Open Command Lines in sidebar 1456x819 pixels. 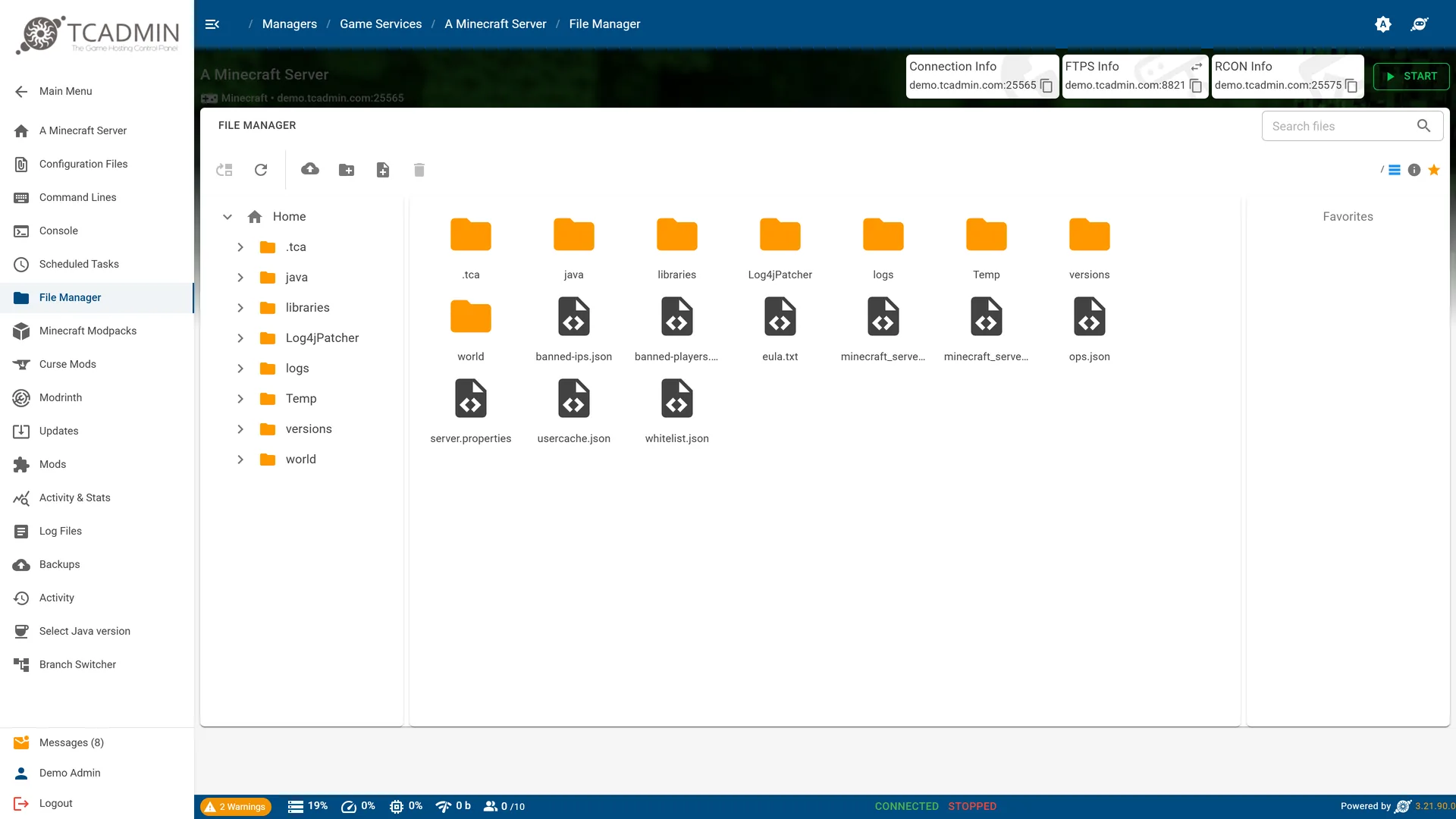coord(97,197)
